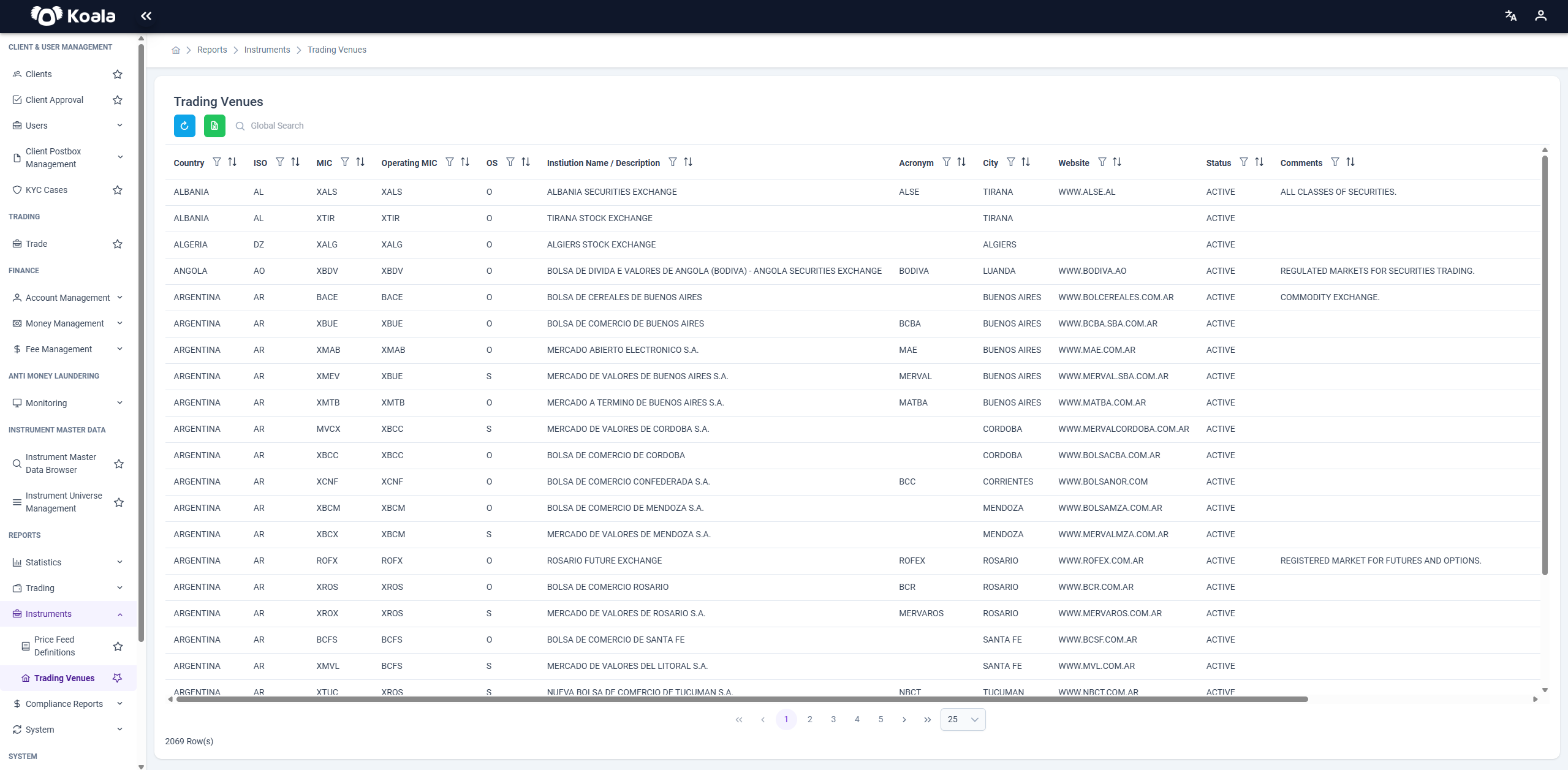Click the horizontal table scrollbar
The width and height of the screenshot is (1568, 770).
[x=742, y=699]
